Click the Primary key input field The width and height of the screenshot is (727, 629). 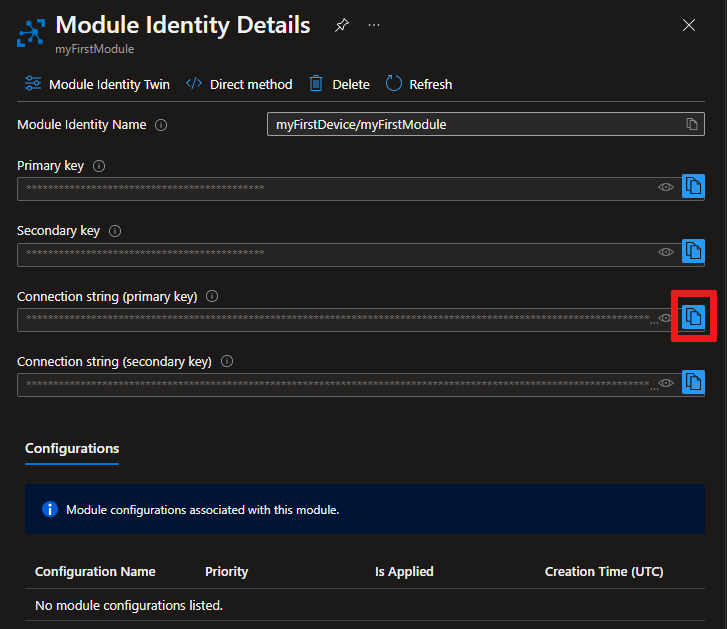tap(330, 188)
